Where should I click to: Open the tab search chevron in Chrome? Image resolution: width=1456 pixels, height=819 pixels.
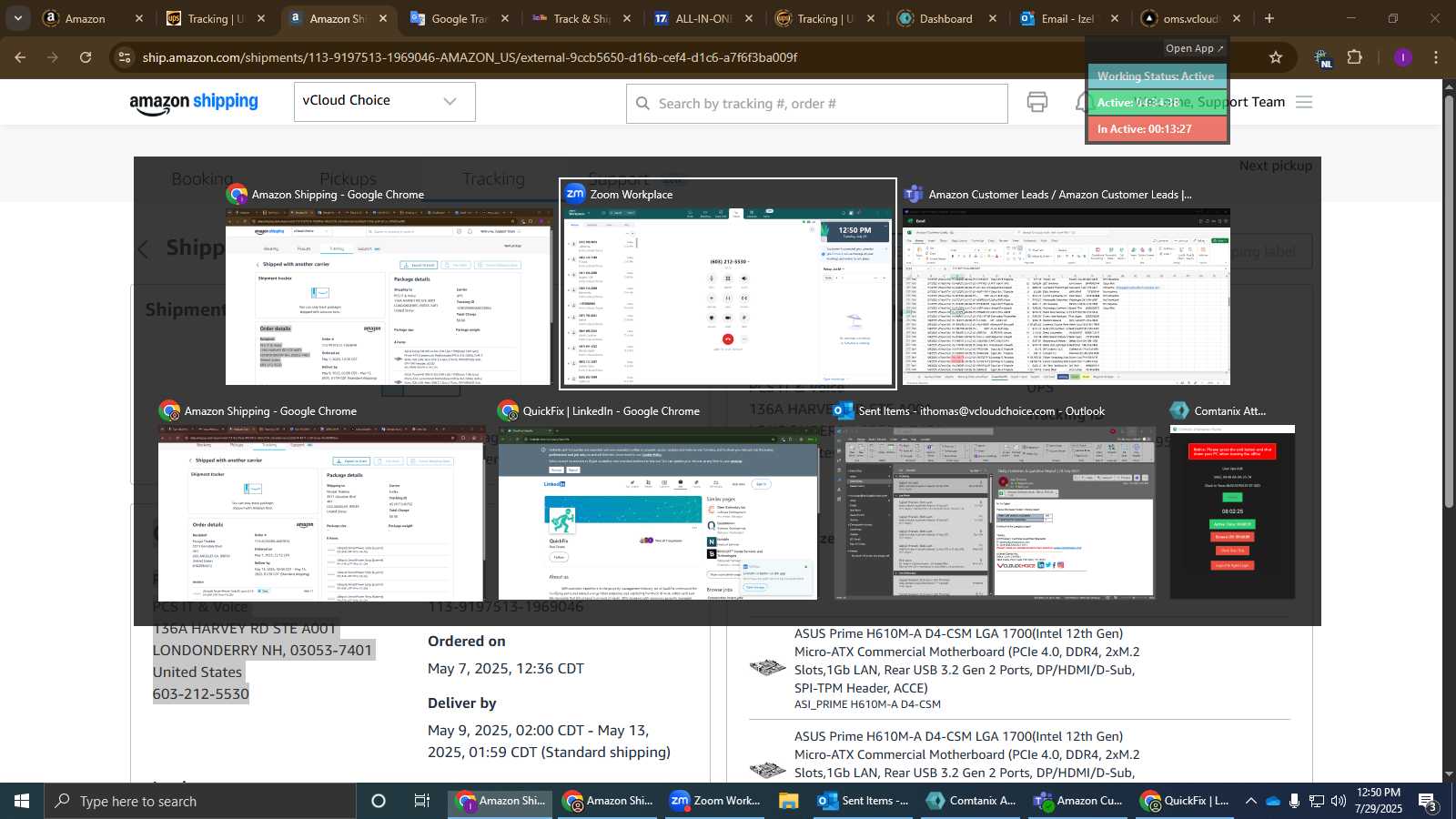pos(17,18)
